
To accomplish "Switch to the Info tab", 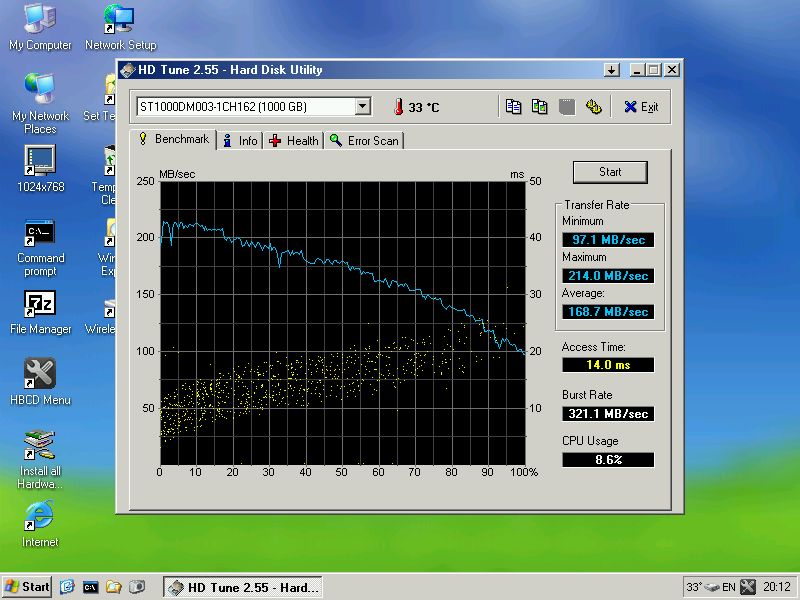I will (240, 141).
